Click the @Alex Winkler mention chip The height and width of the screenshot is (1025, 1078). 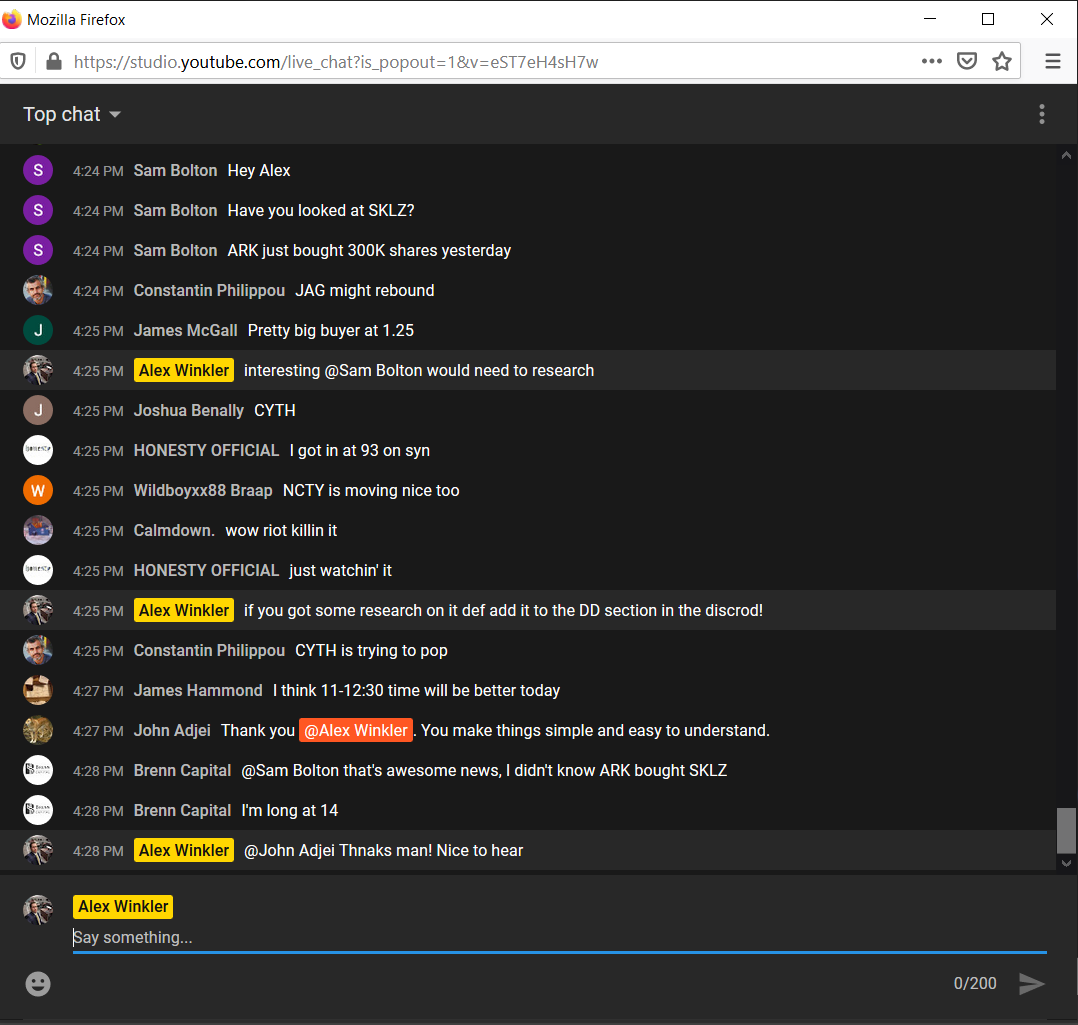(355, 730)
